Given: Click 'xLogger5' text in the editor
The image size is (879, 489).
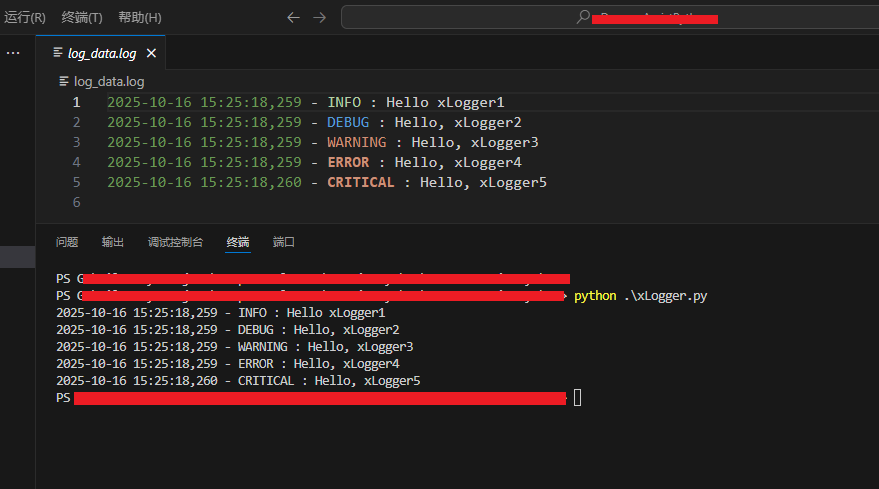Looking at the screenshot, I should pos(513,183).
